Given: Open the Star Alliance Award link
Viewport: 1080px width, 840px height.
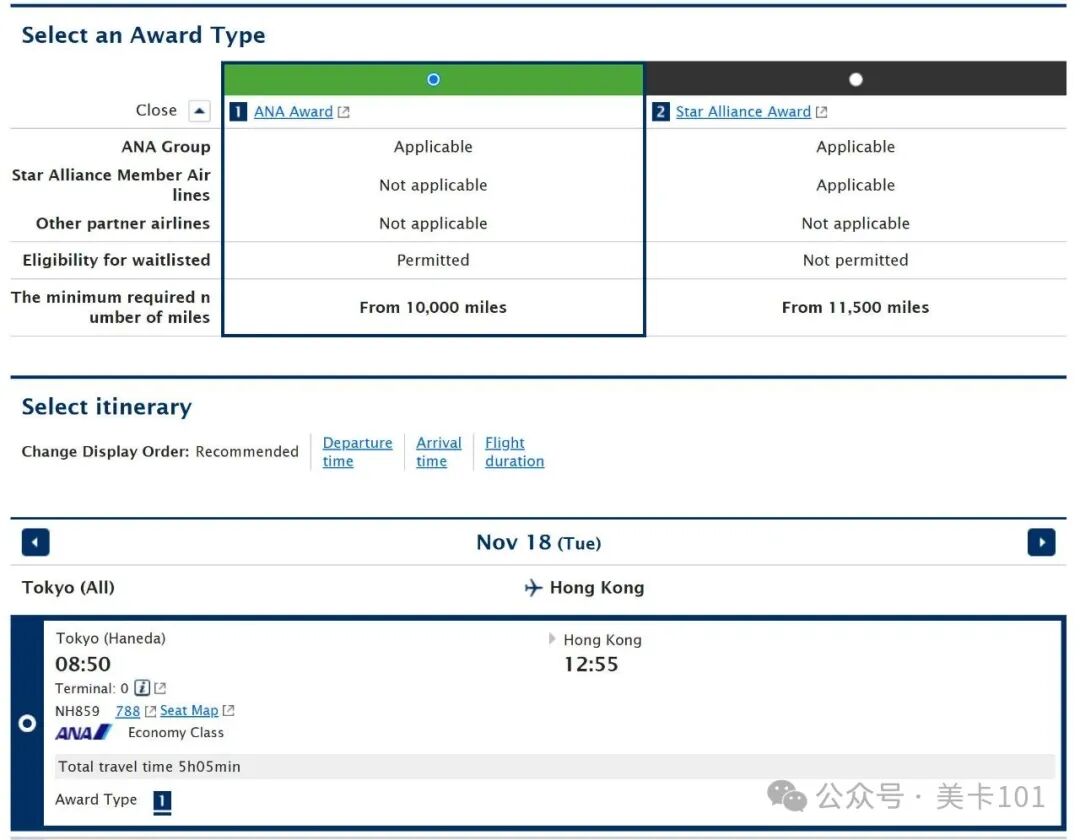Looking at the screenshot, I should [x=743, y=112].
